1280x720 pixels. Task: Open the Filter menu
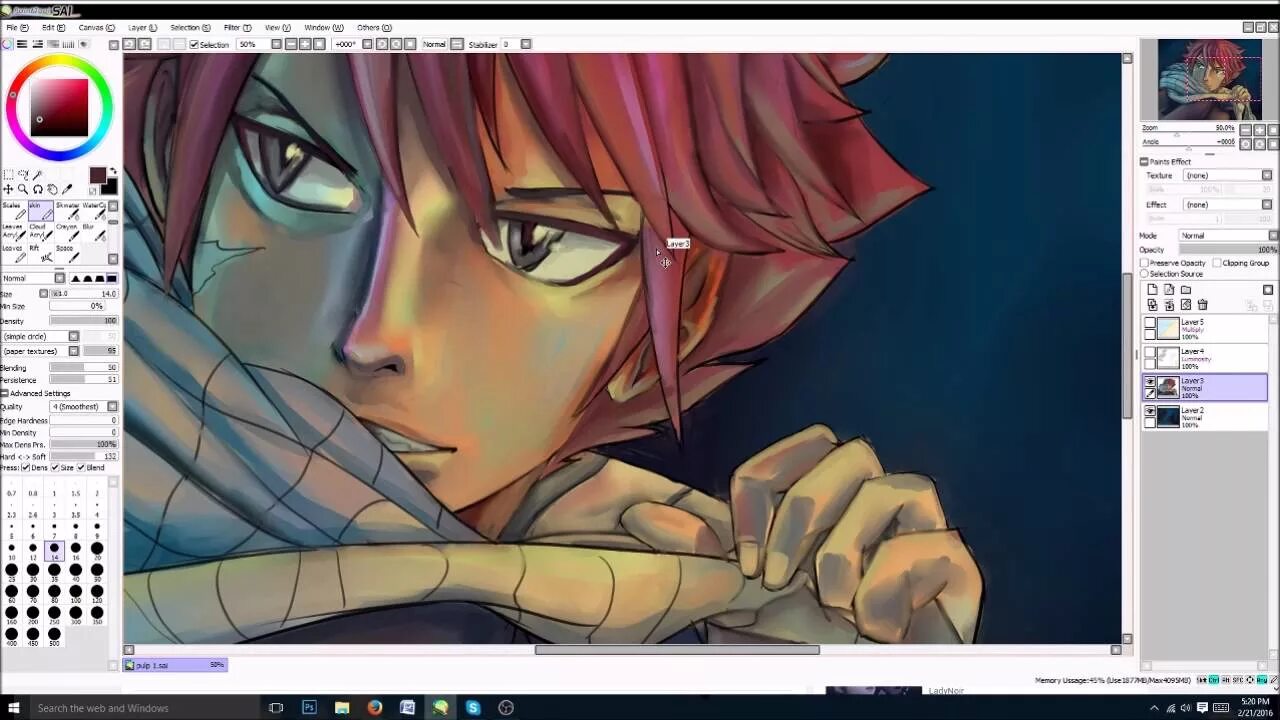click(237, 28)
